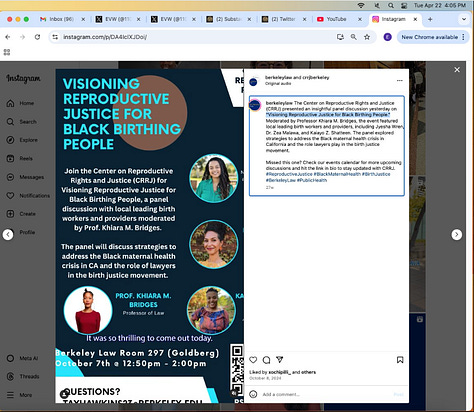The image size is (474, 412).
Task: Open macOS Control Center
Action: (404, 5)
